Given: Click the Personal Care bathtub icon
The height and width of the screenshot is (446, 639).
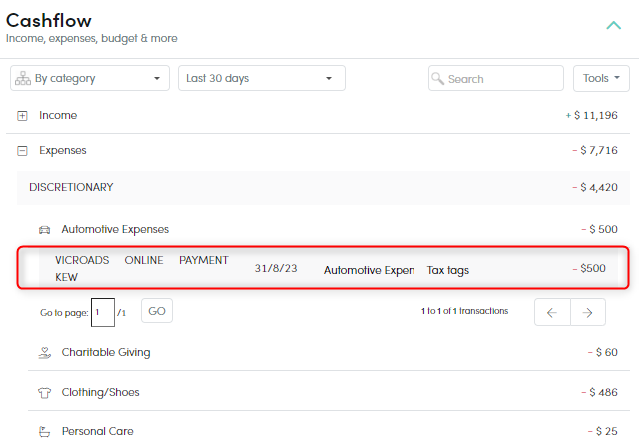Looking at the screenshot, I should 44,431.
